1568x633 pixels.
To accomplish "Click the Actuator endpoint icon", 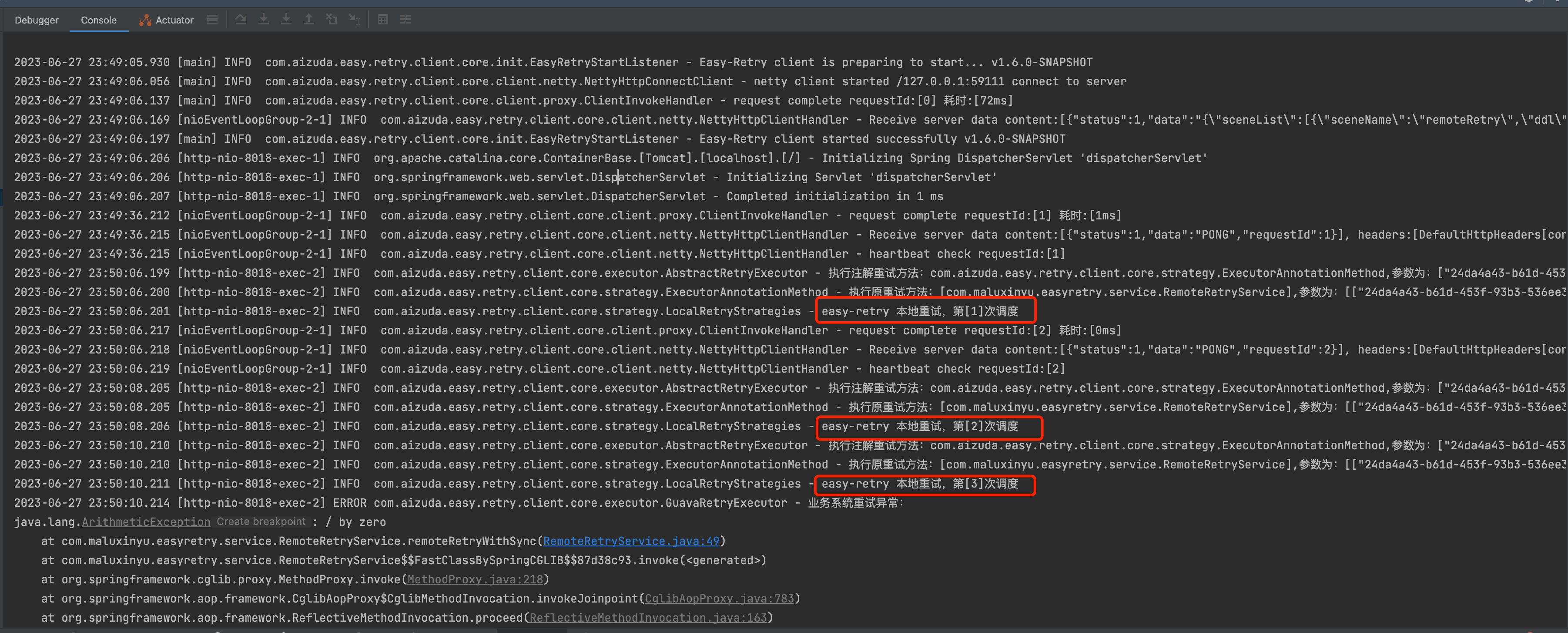I will click(x=145, y=20).
